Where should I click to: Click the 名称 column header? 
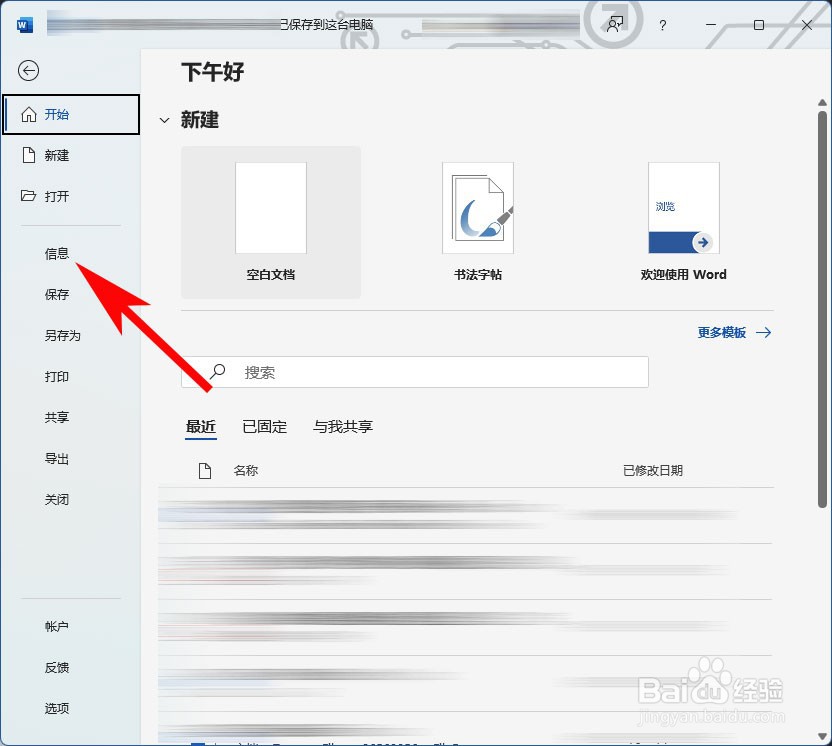(x=246, y=471)
